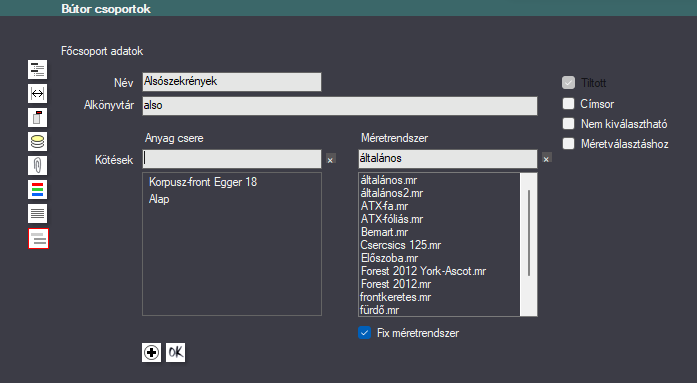
Task: Click the stacked yellow discs icon
Action: click(x=37, y=142)
